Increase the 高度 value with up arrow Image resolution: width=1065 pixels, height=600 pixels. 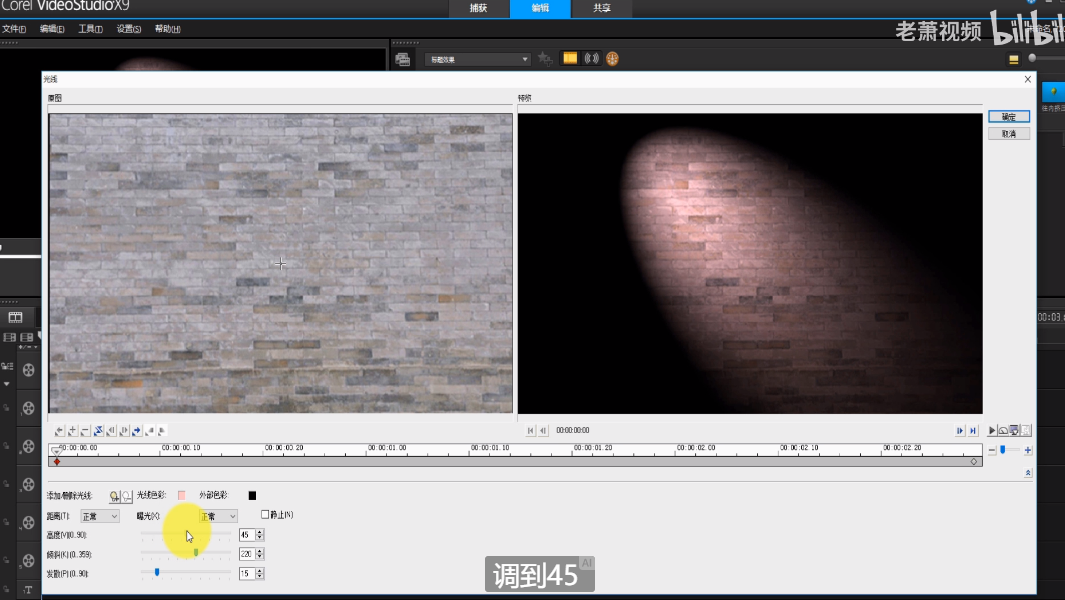(259, 533)
